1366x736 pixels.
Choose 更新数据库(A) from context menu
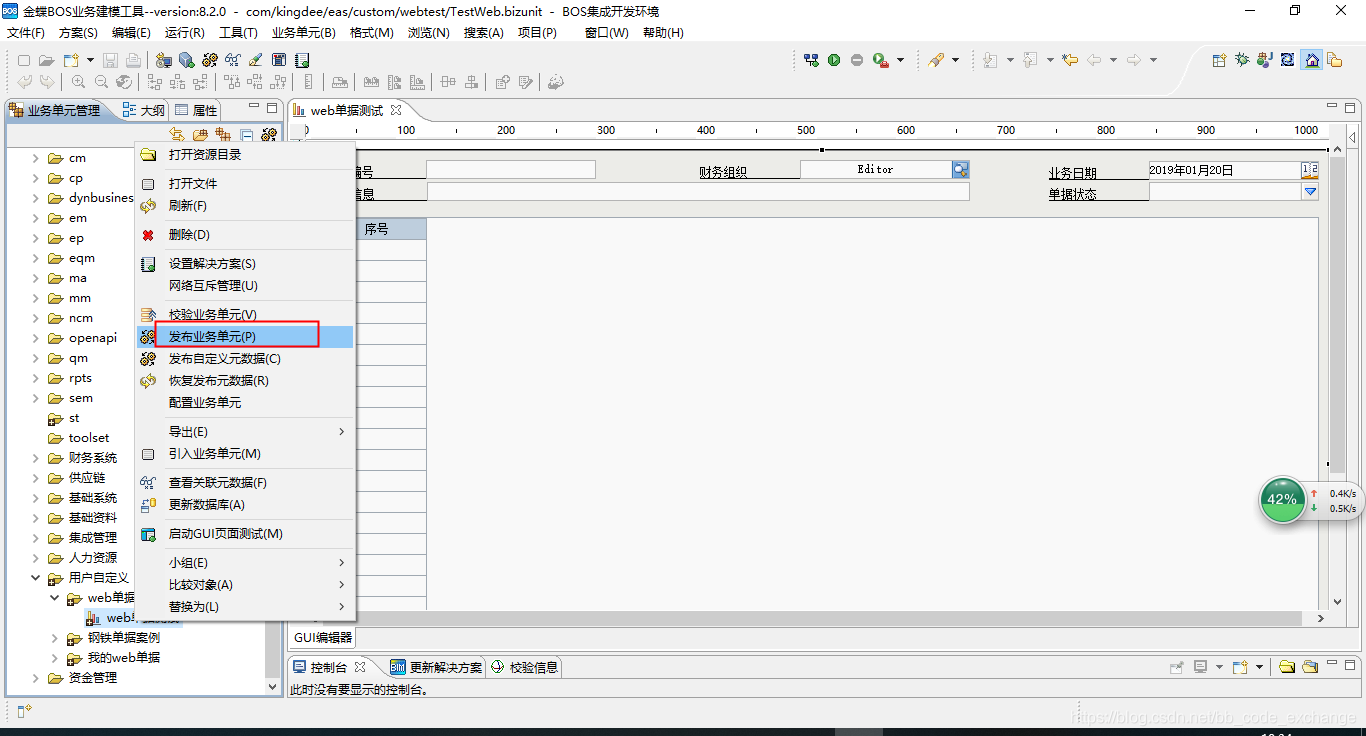click(x=245, y=505)
